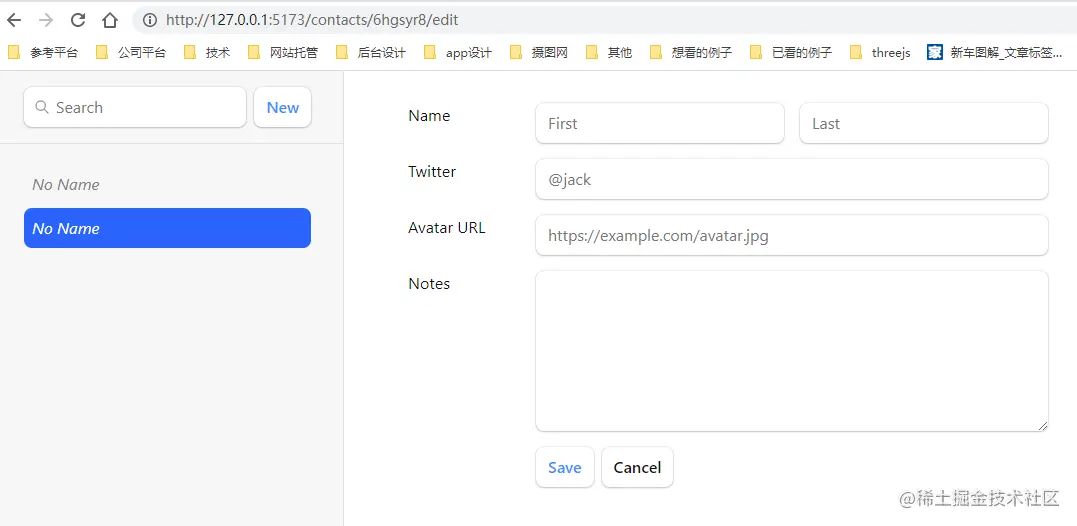Select the highlighted blue No Name contact
Image resolution: width=1077 pixels, height=526 pixels.
167,228
